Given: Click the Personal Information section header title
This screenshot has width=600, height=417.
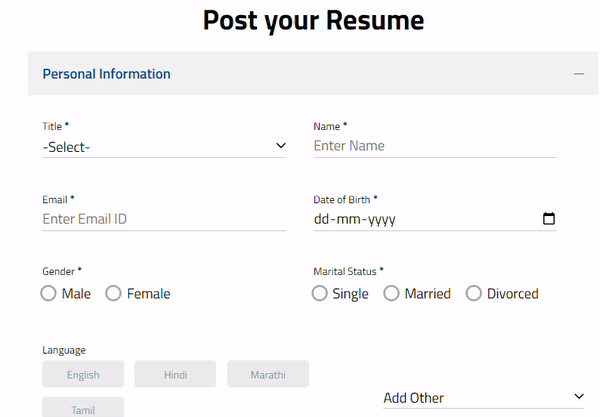Looking at the screenshot, I should (106, 74).
